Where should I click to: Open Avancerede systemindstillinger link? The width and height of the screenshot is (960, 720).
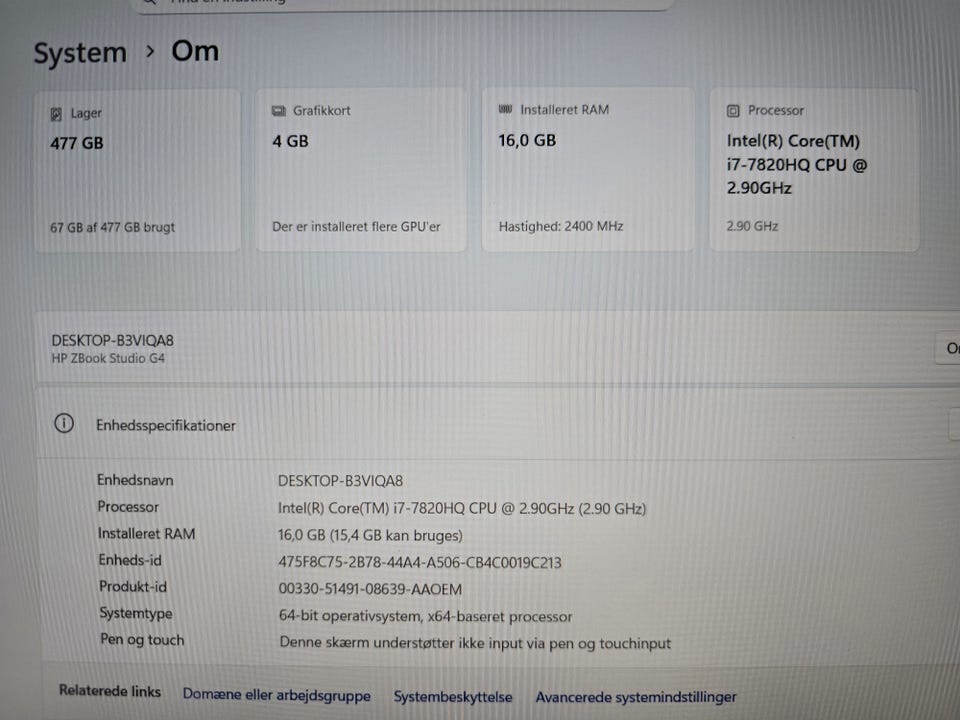[636, 697]
